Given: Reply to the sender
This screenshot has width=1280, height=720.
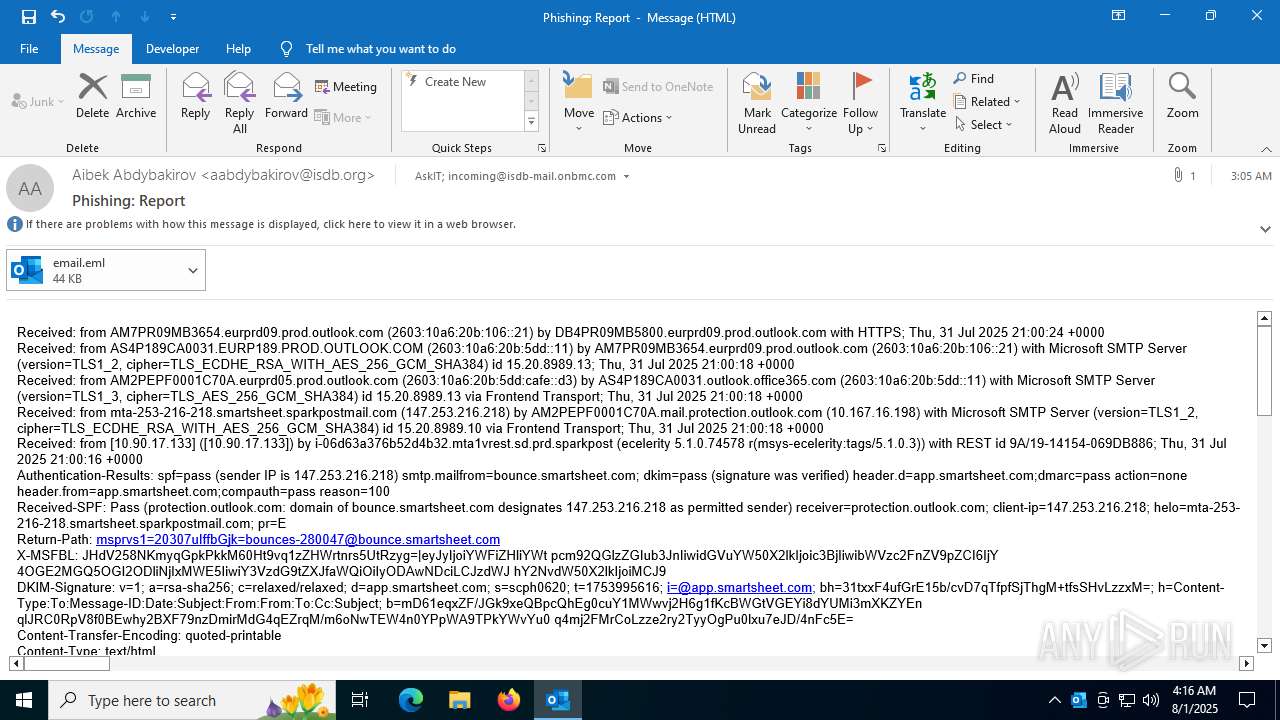Looking at the screenshot, I should pos(195,97).
